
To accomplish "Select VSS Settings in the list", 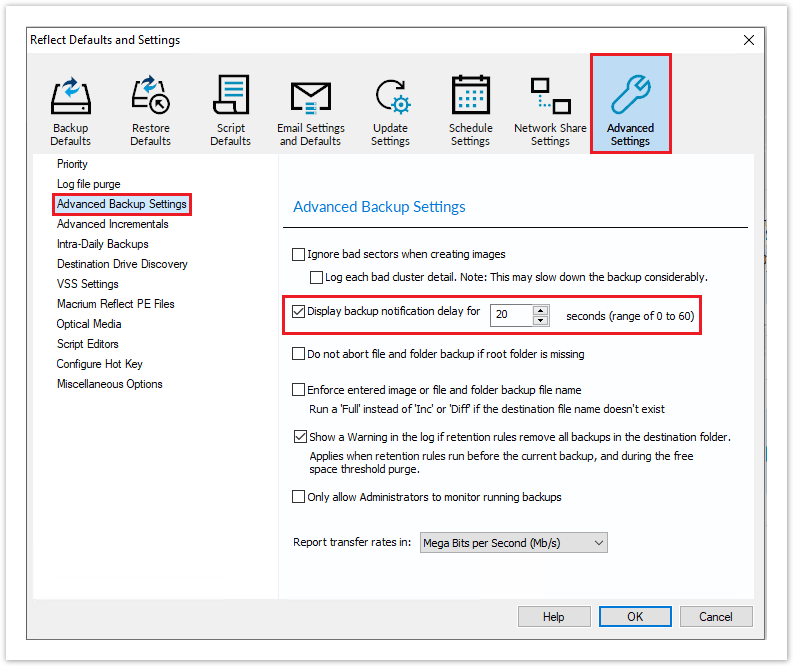I will point(87,284).
